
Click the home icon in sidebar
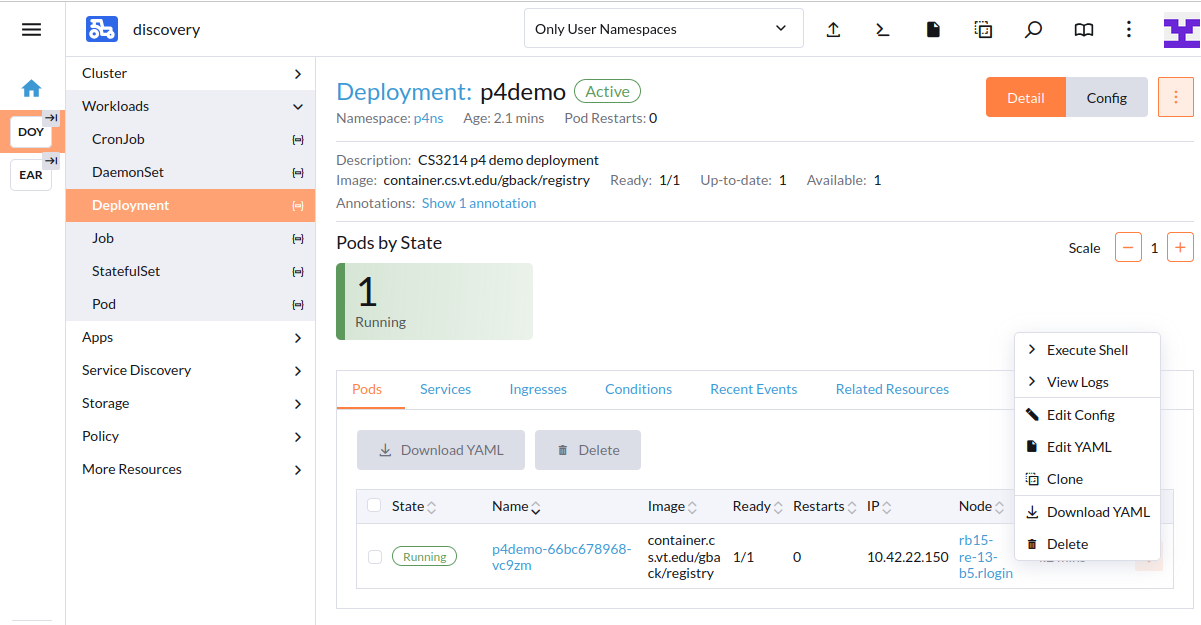31,88
